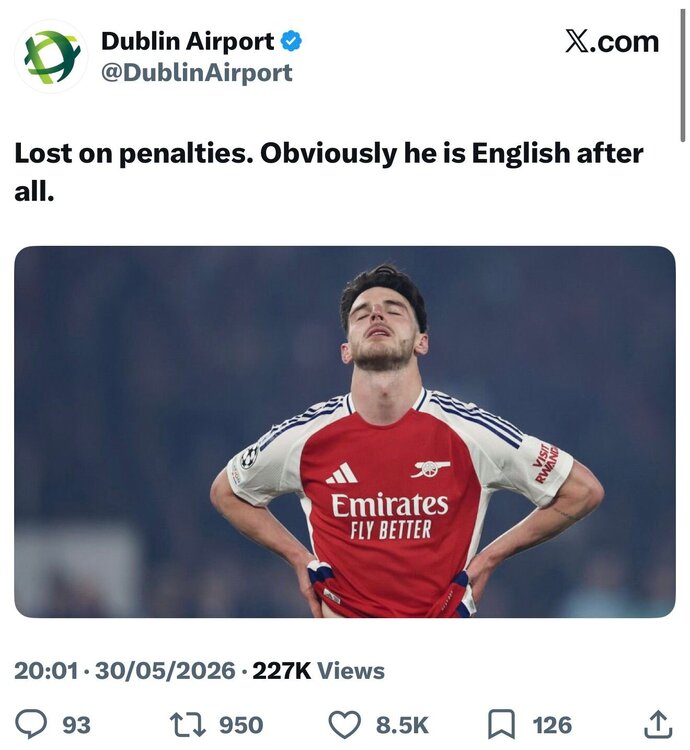Click the 126 bookmarks count
The height and width of the screenshot is (750, 690).
pyautogui.click(x=552, y=725)
